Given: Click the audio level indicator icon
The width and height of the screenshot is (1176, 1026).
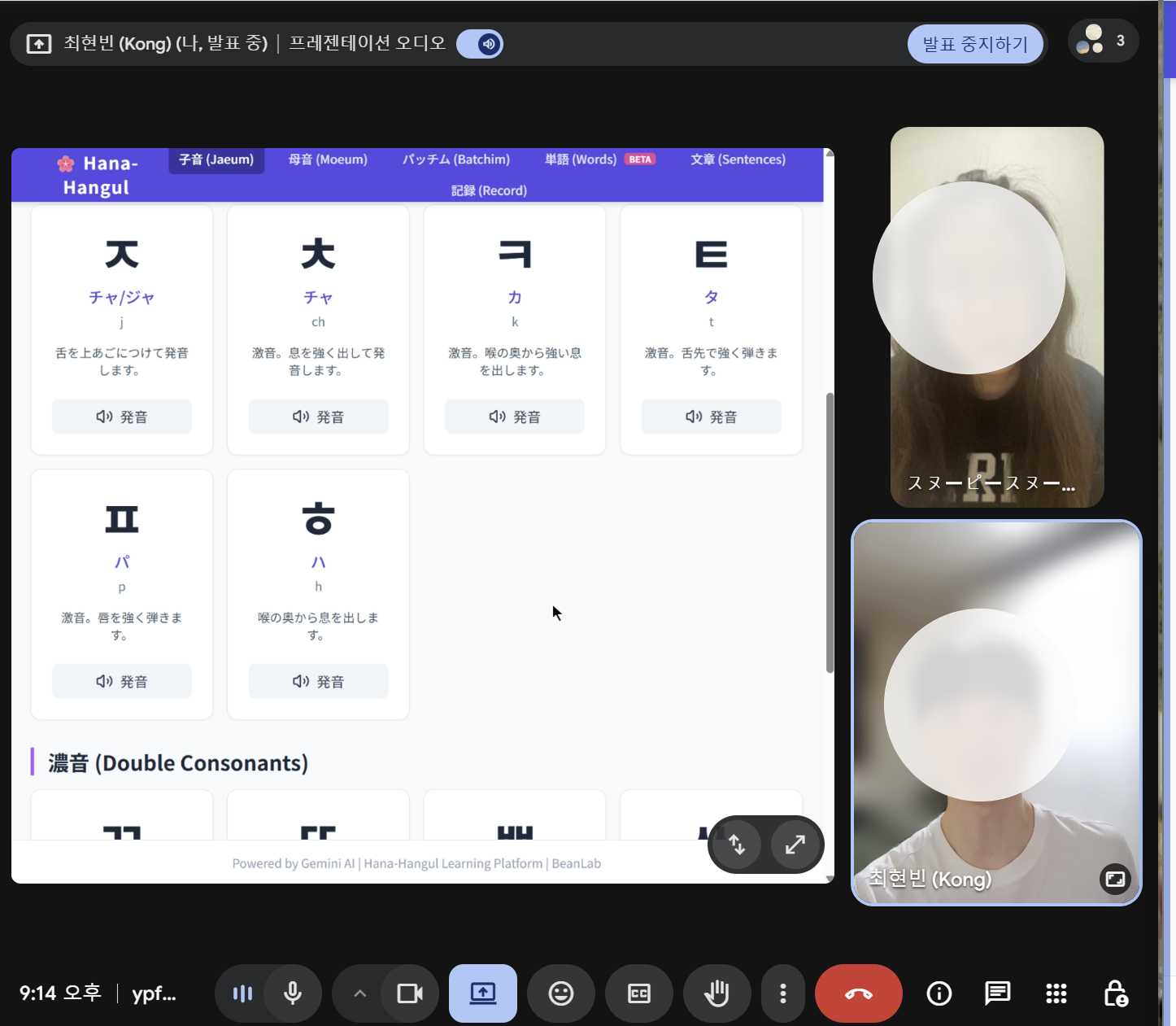Looking at the screenshot, I should 242,993.
